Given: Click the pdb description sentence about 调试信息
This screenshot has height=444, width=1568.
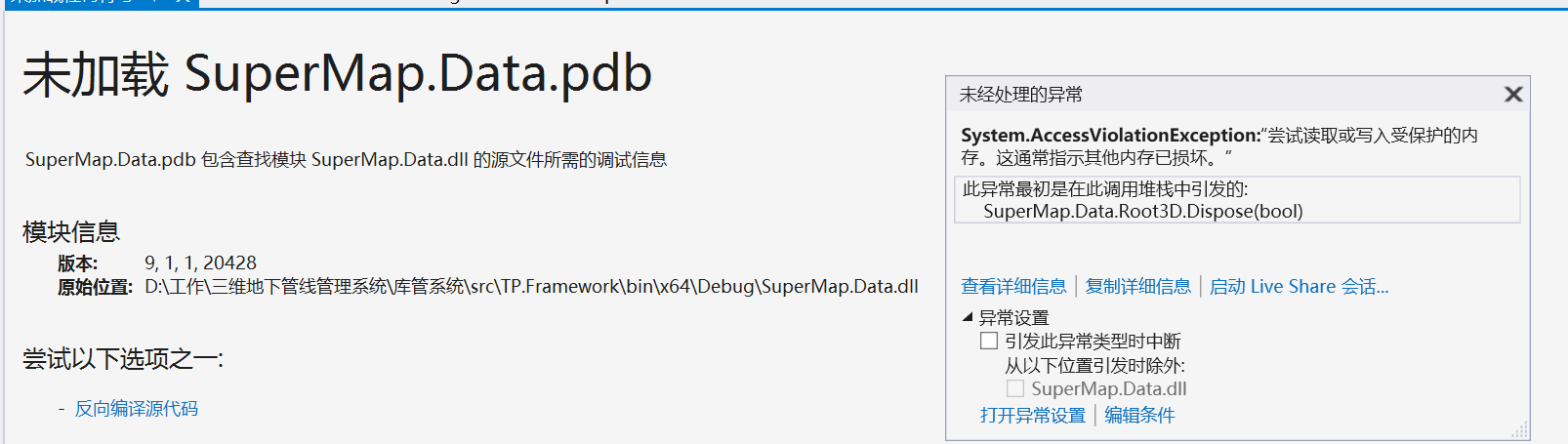Looking at the screenshot, I should (x=347, y=159).
